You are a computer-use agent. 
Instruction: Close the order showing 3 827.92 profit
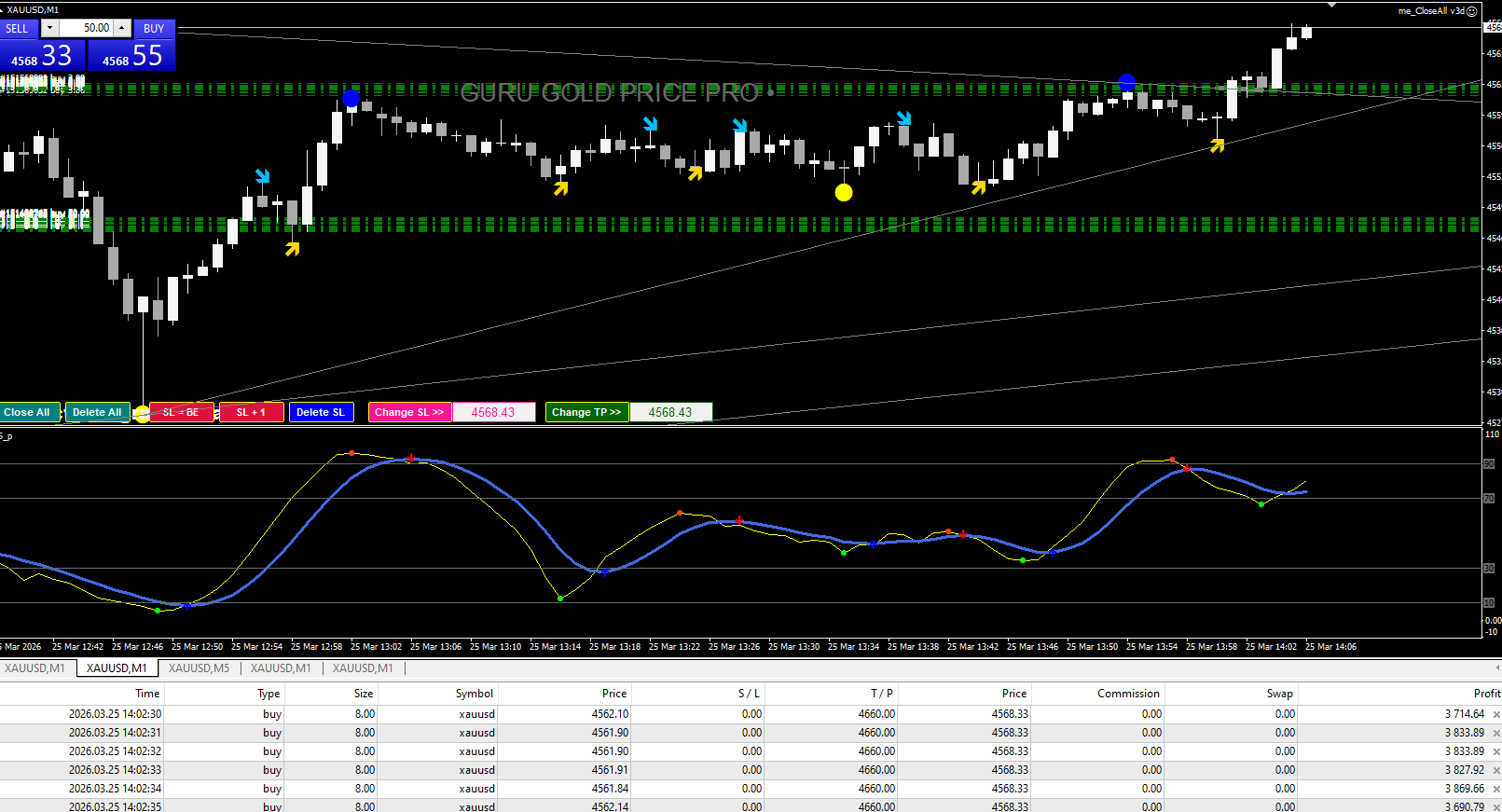[1496, 771]
